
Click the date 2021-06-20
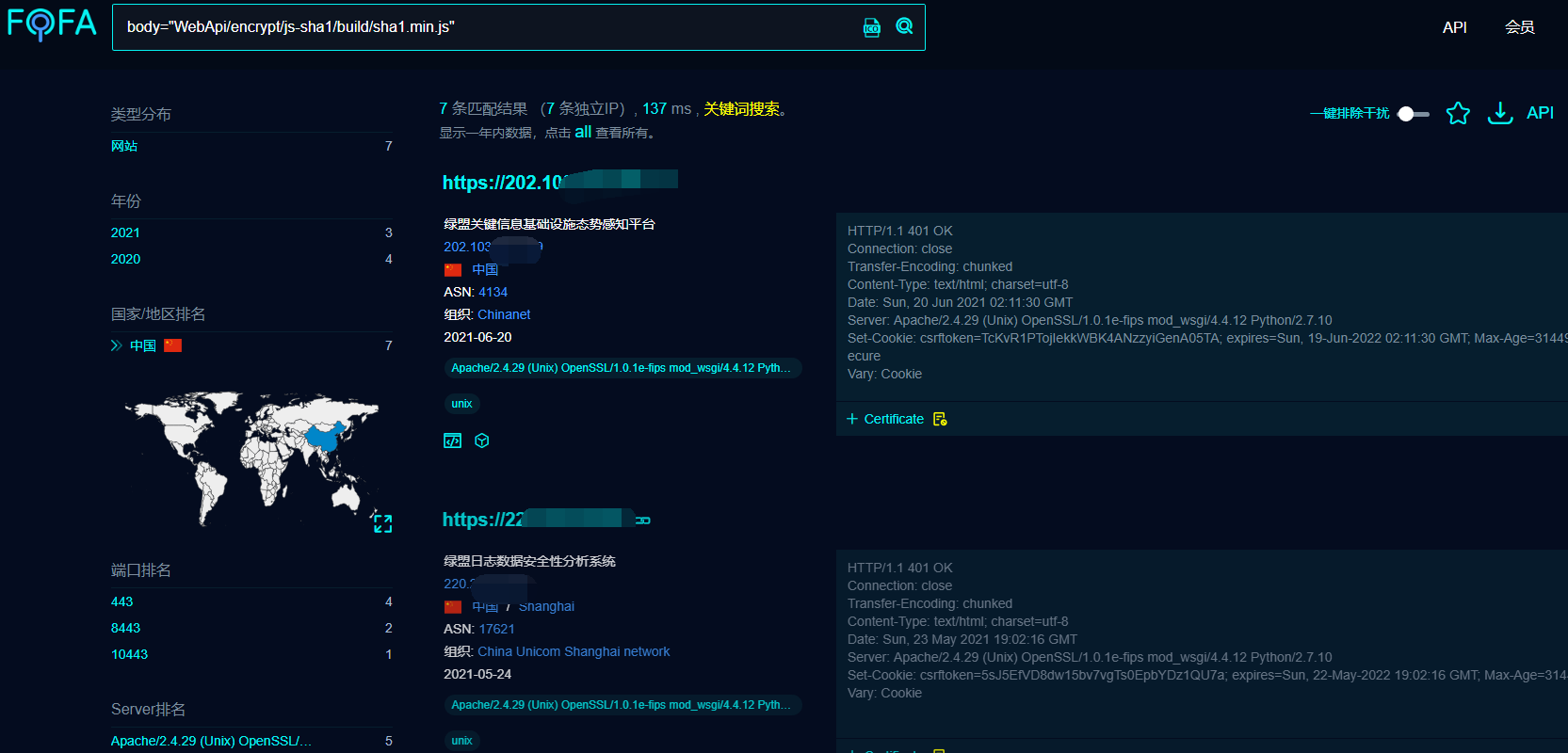pyautogui.click(x=477, y=337)
